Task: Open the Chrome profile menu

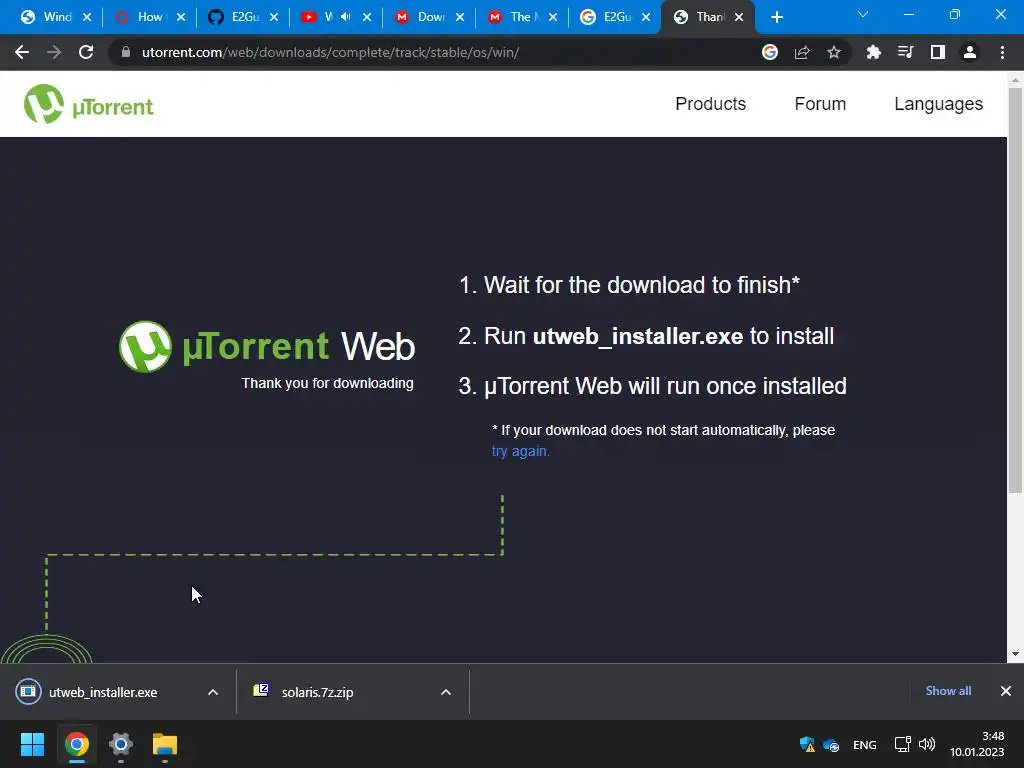Action: coord(970,52)
